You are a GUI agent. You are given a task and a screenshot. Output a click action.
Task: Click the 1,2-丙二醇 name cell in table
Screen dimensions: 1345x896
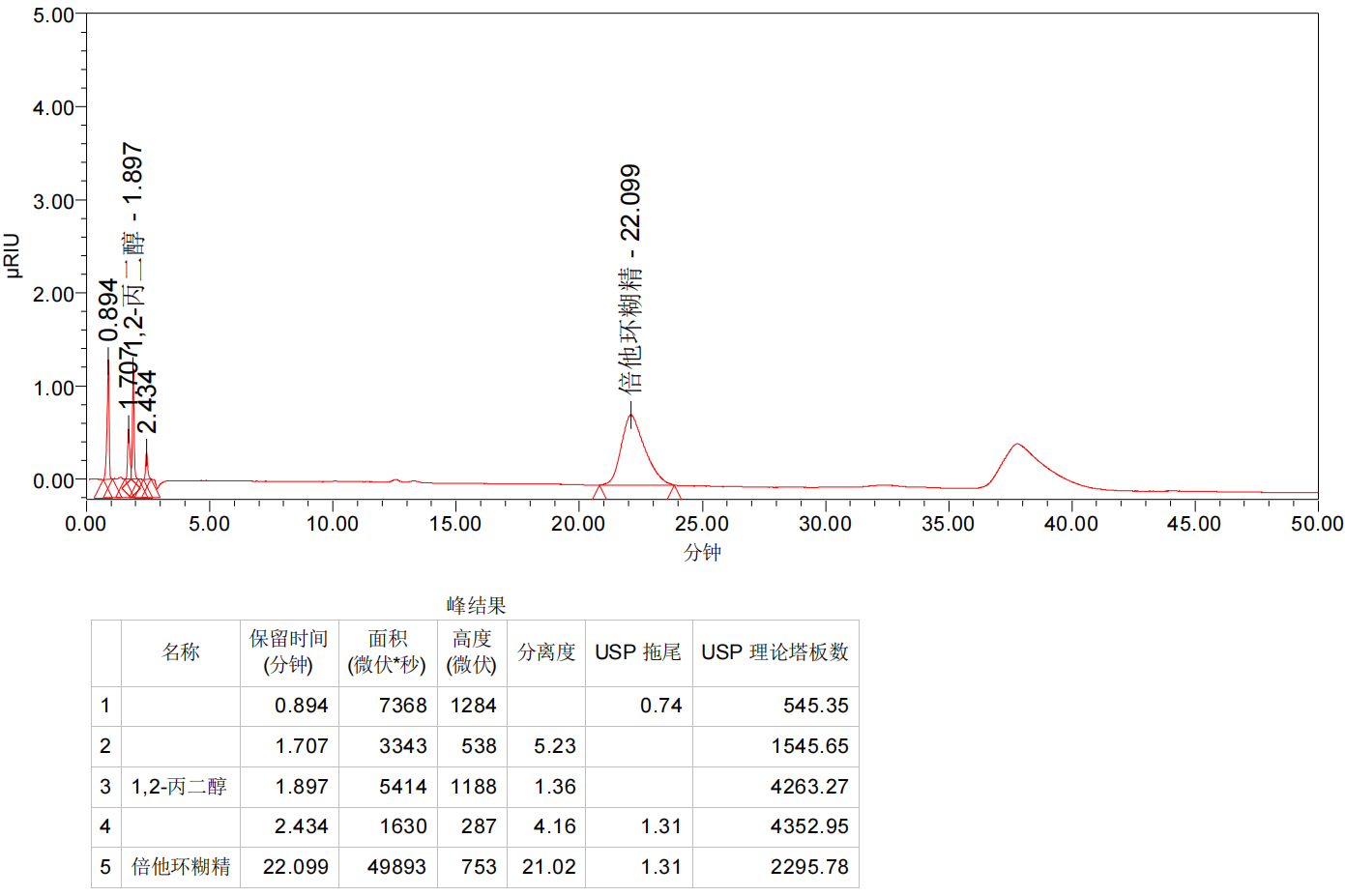coord(180,787)
